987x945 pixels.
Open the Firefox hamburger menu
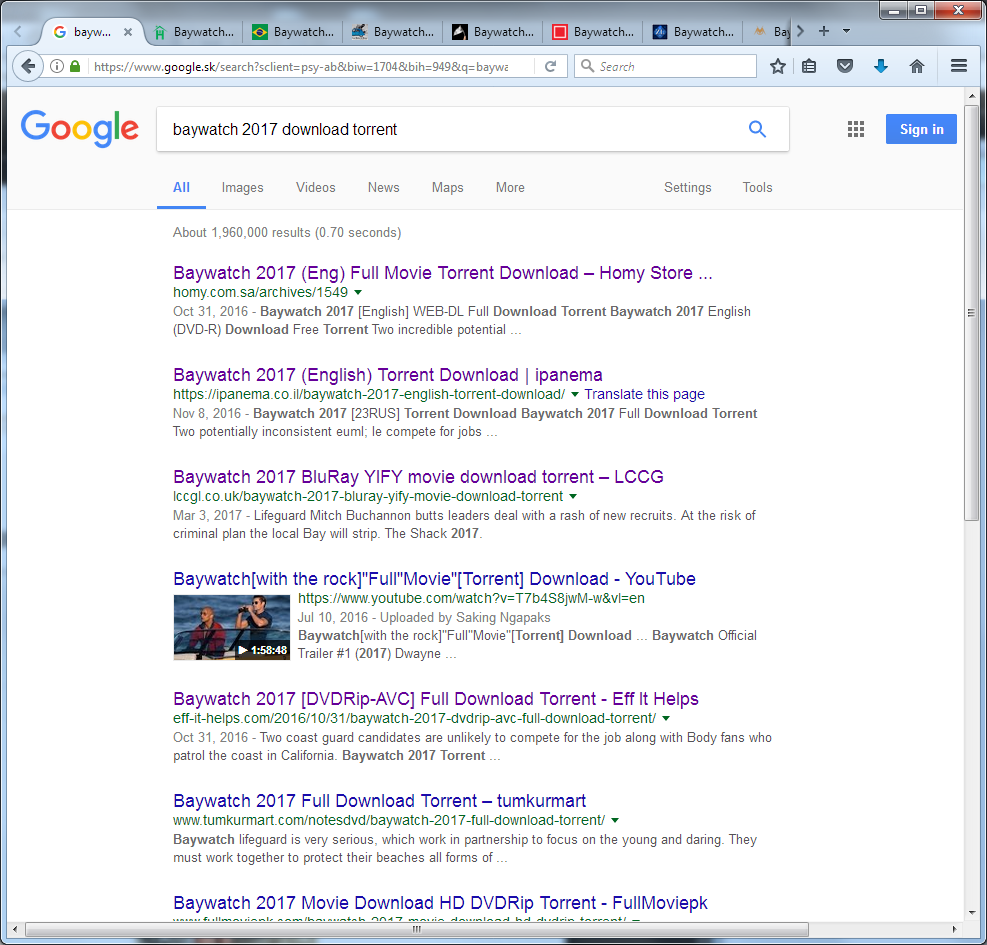(958, 65)
